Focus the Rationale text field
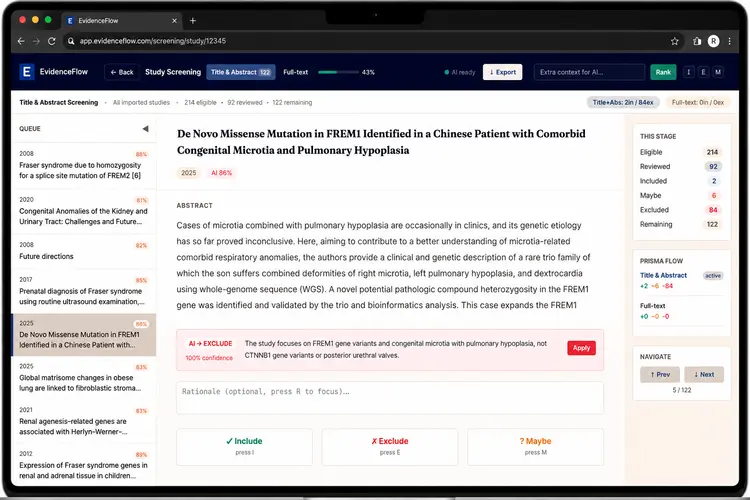This screenshot has width=750, height=500. [x=390, y=398]
